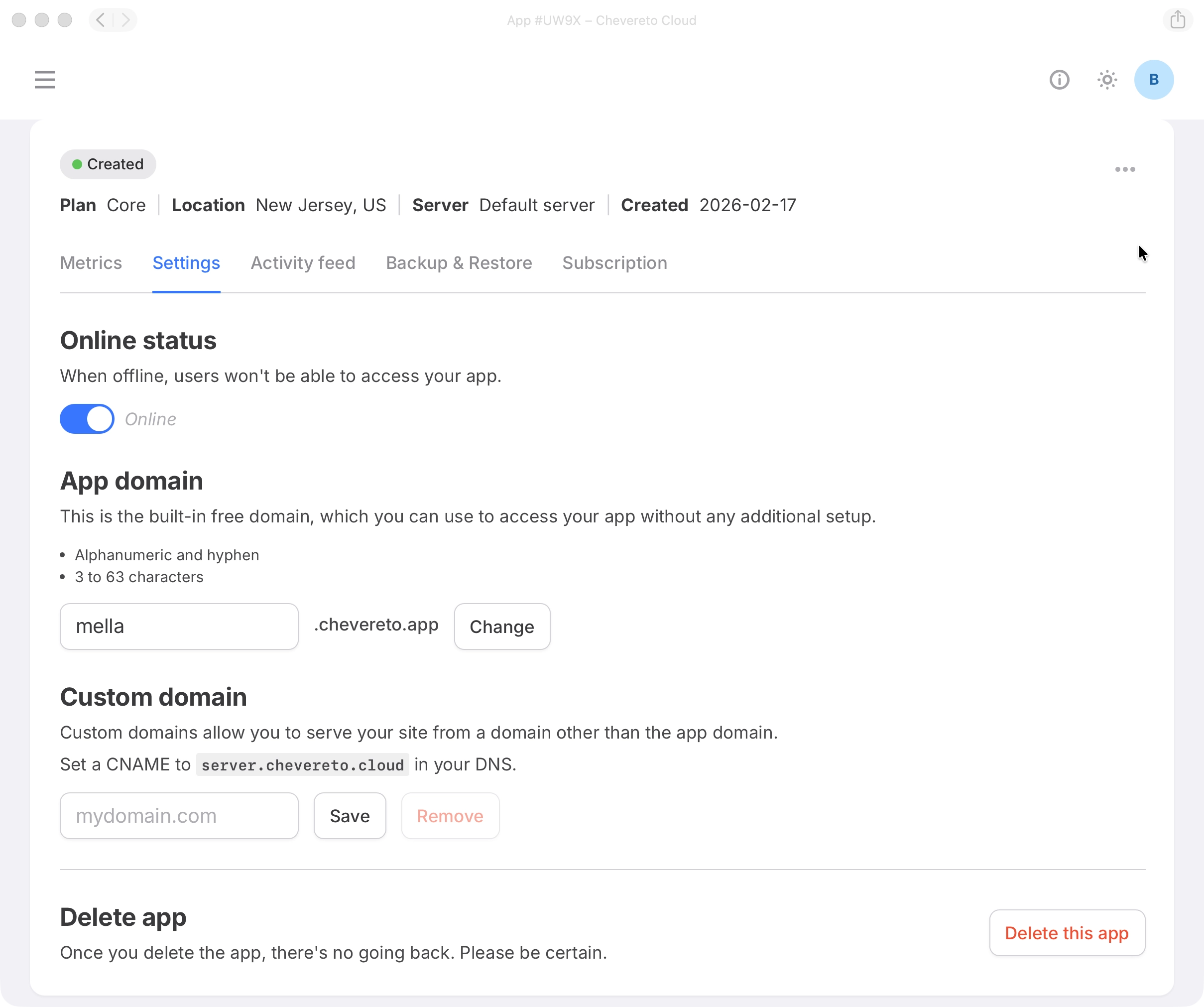Open the hamburger navigation menu

pos(45,80)
